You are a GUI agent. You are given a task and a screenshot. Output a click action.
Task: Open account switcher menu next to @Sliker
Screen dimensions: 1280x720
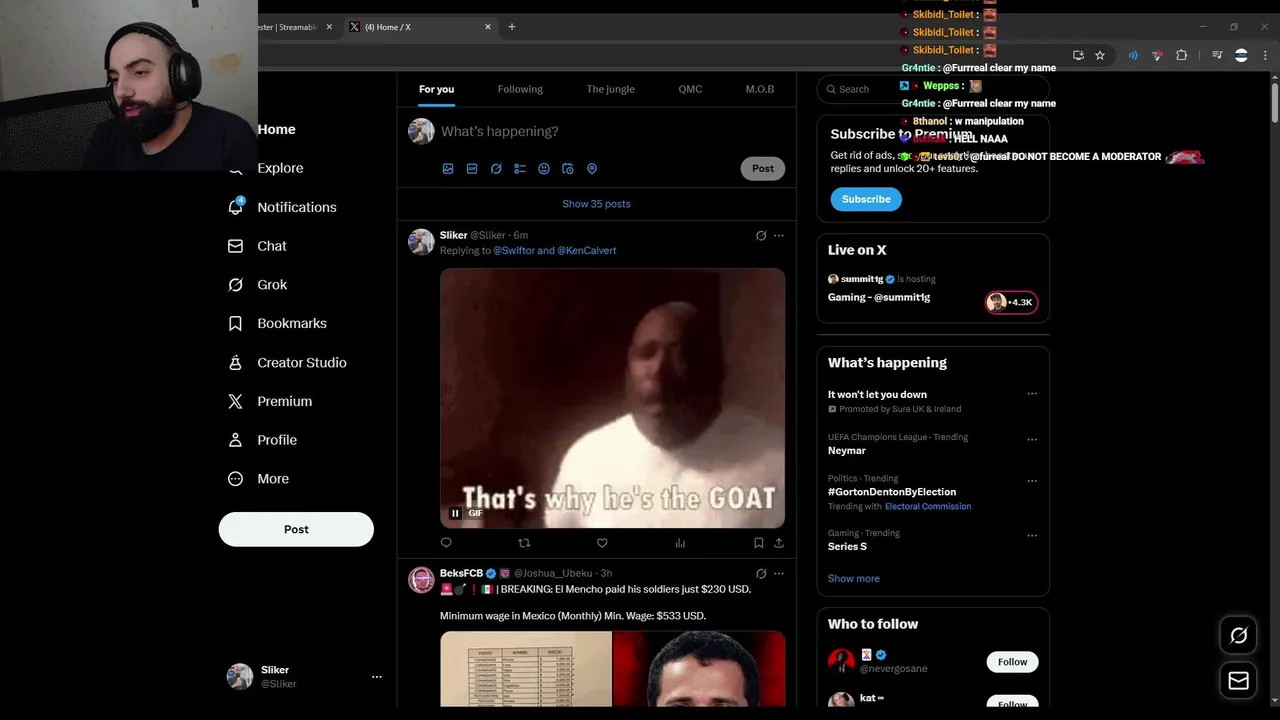click(377, 677)
